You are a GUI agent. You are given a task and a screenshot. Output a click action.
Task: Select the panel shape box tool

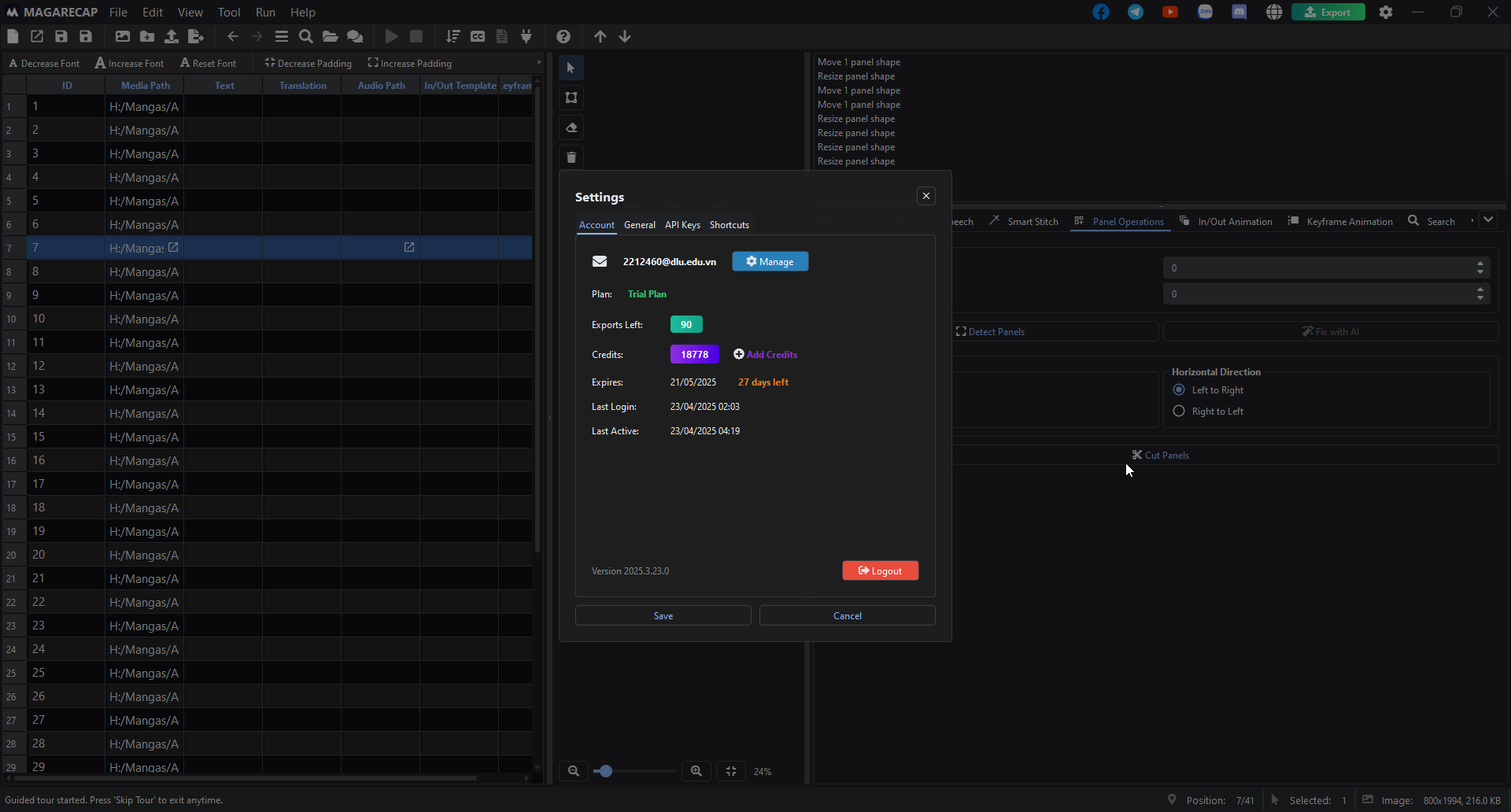[x=571, y=98]
